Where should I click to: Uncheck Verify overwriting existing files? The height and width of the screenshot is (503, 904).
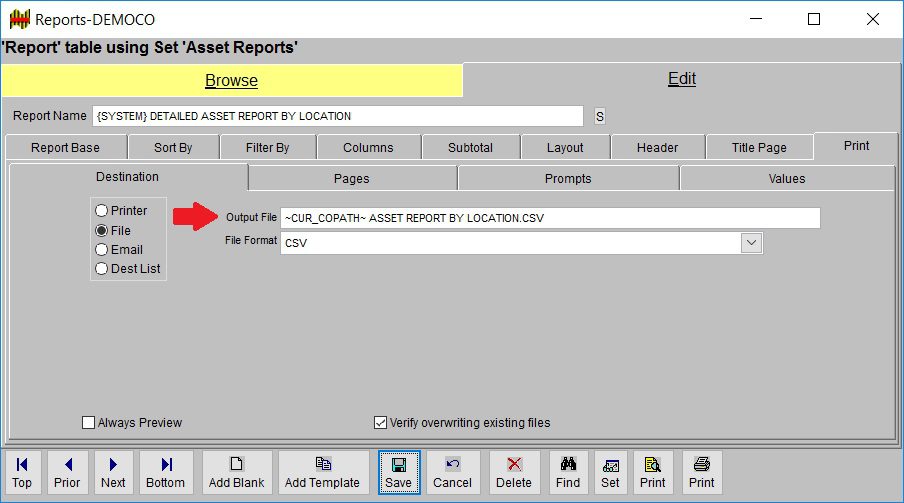(380, 423)
